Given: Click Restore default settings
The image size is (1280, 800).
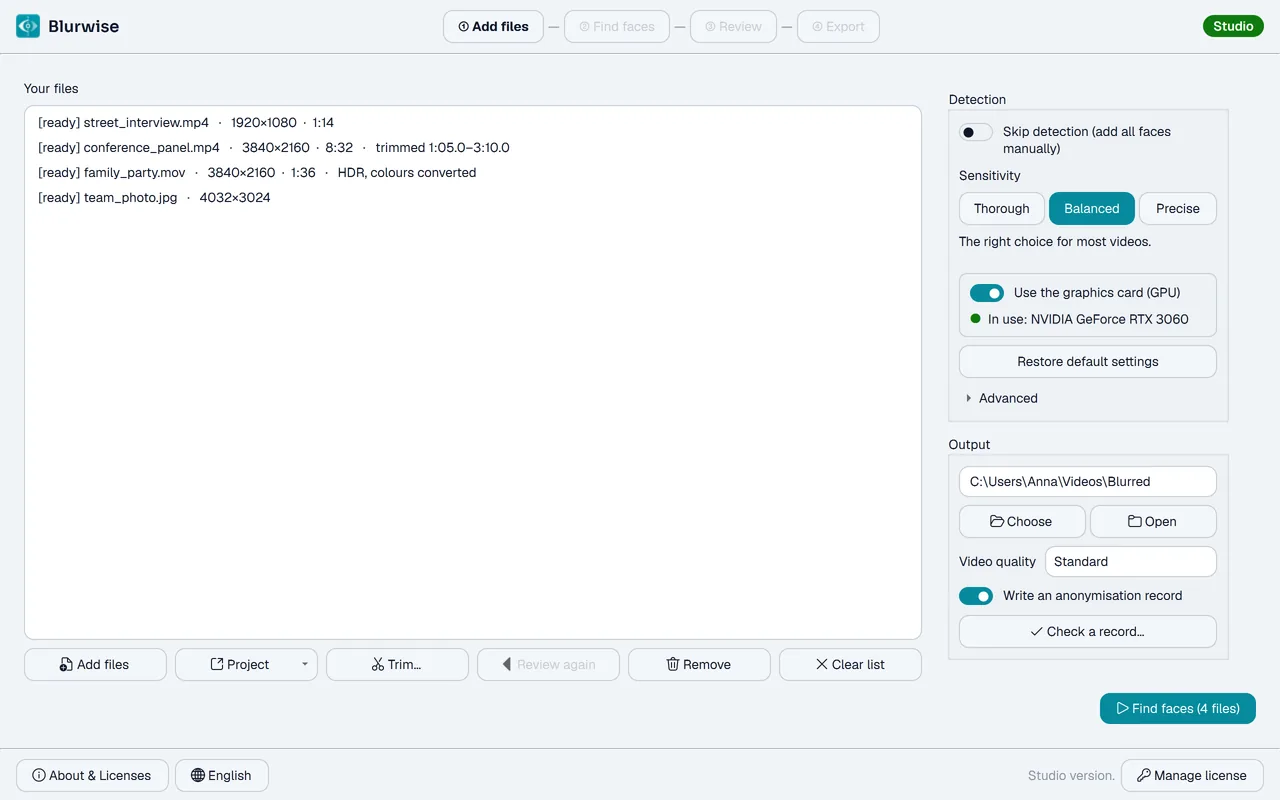Looking at the screenshot, I should point(1088,362).
